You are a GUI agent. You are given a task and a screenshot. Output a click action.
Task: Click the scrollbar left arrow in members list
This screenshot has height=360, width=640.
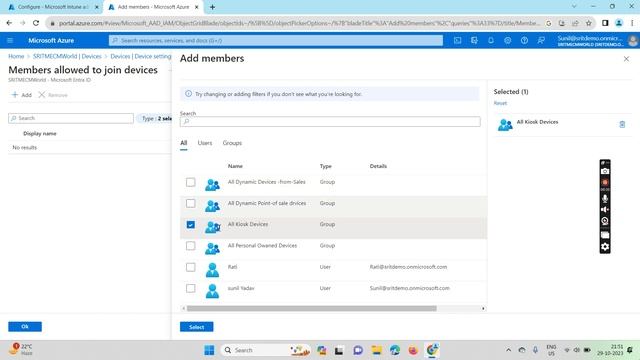click(184, 309)
